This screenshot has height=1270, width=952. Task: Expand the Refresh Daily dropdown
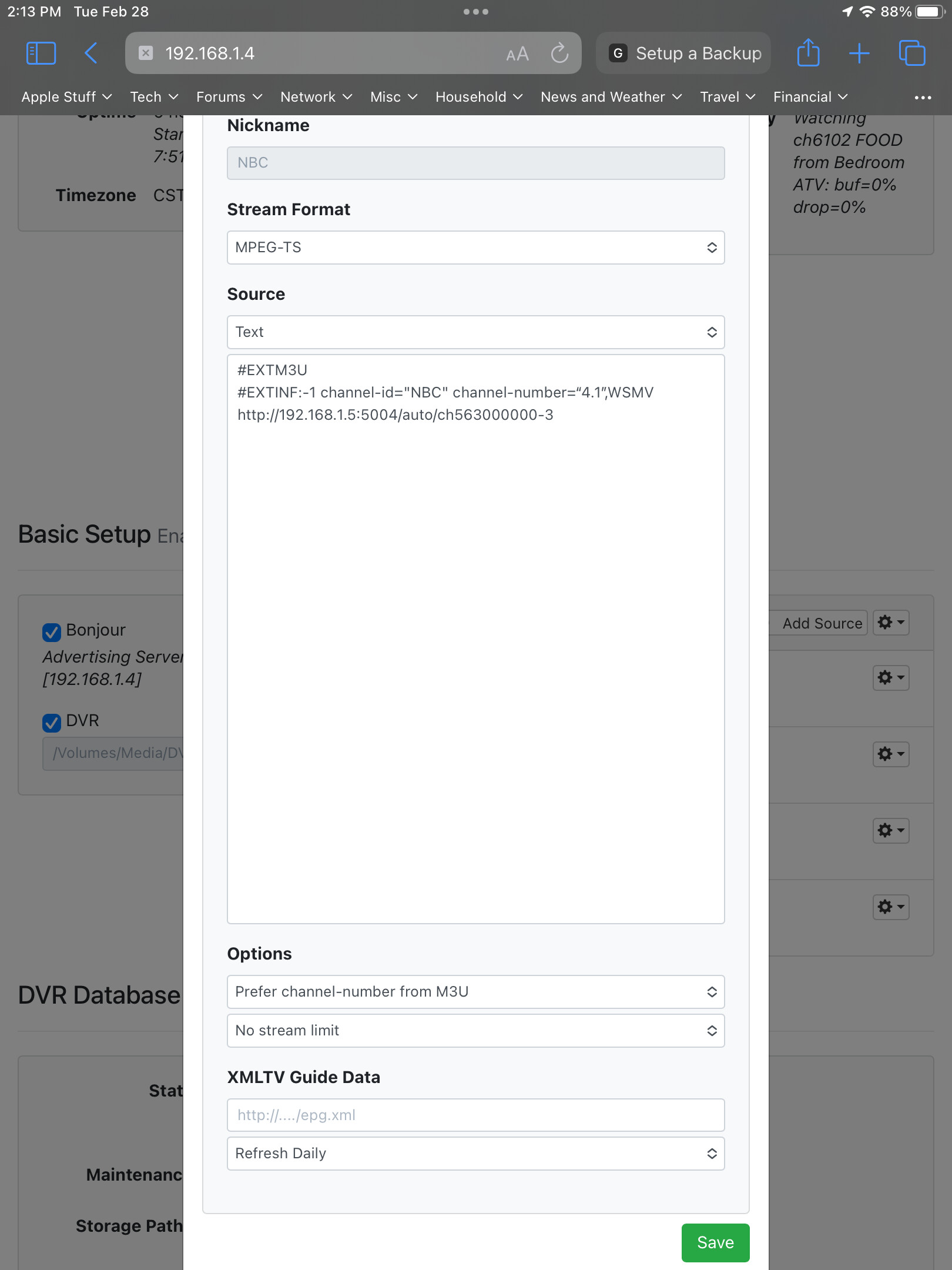pyautogui.click(x=475, y=1154)
